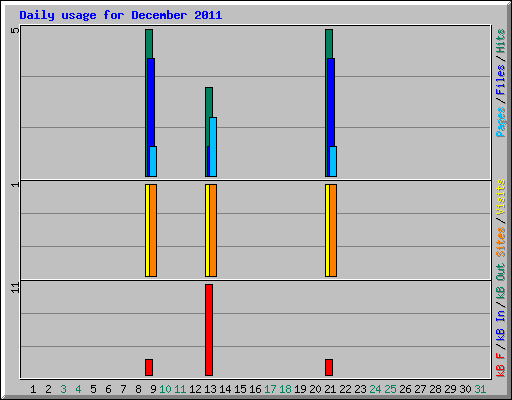This screenshot has height=400, width=512.
Task: Click green day label '25' on the x-axis
Action: click(x=390, y=389)
